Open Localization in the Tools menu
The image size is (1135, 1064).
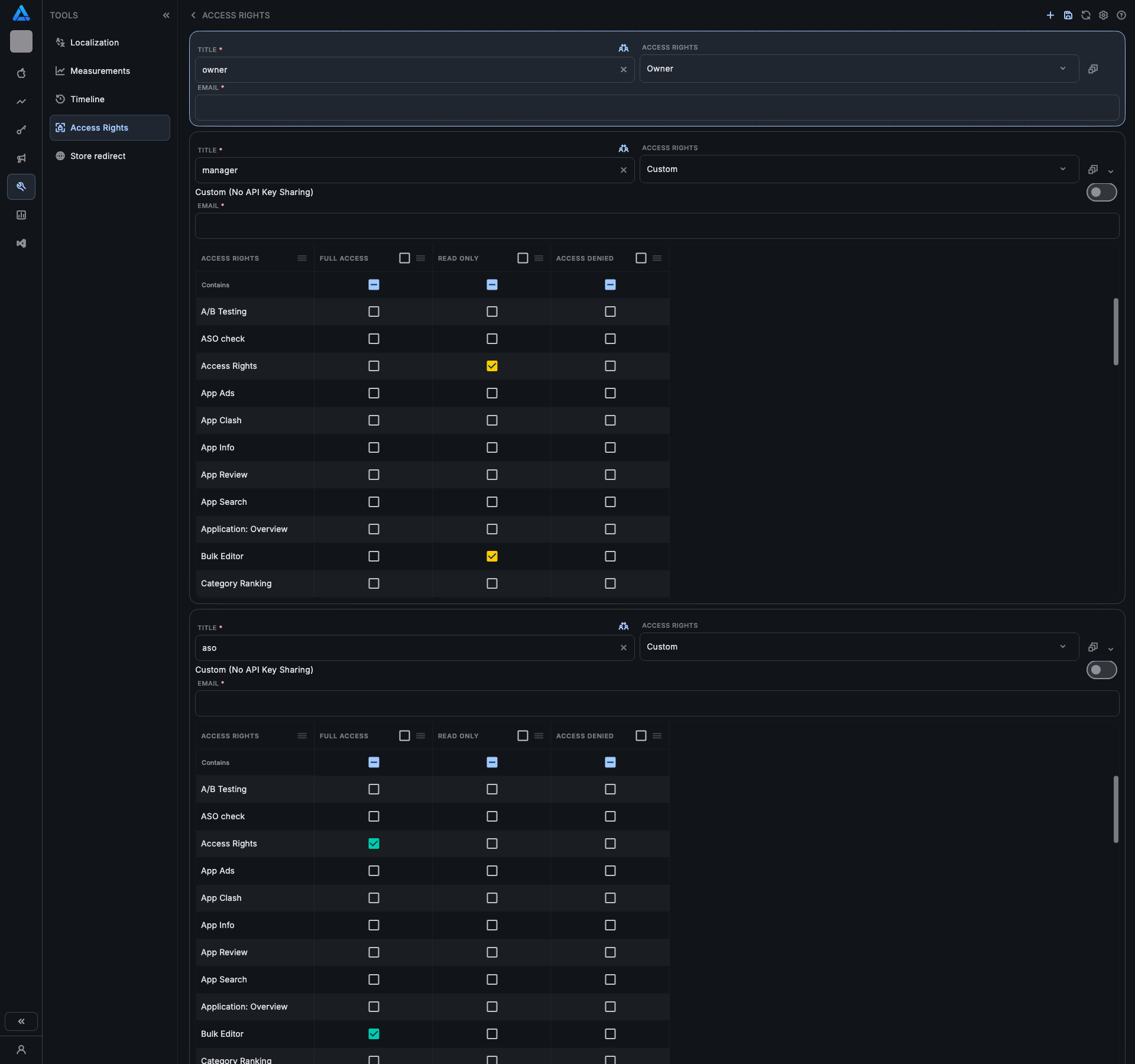point(95,43)
